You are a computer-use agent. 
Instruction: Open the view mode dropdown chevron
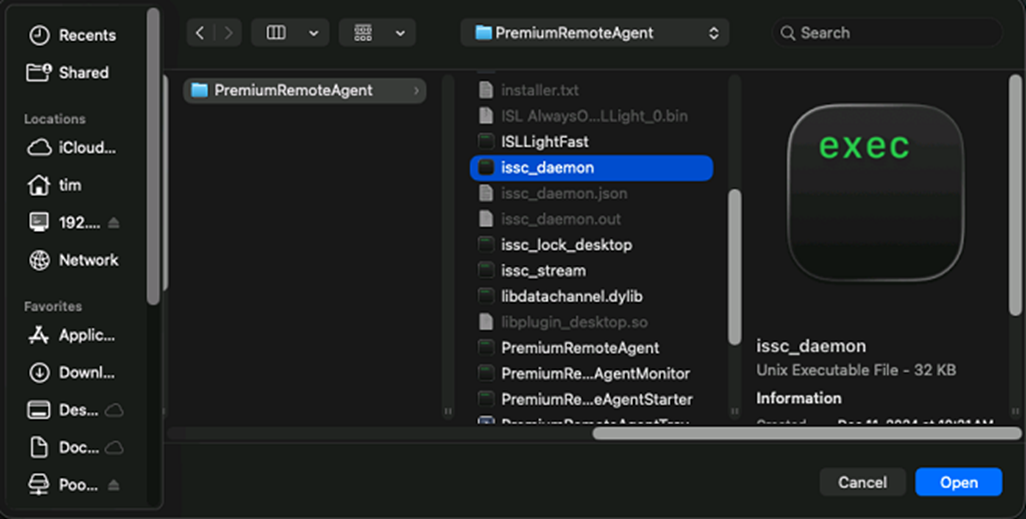click(313, 33)
